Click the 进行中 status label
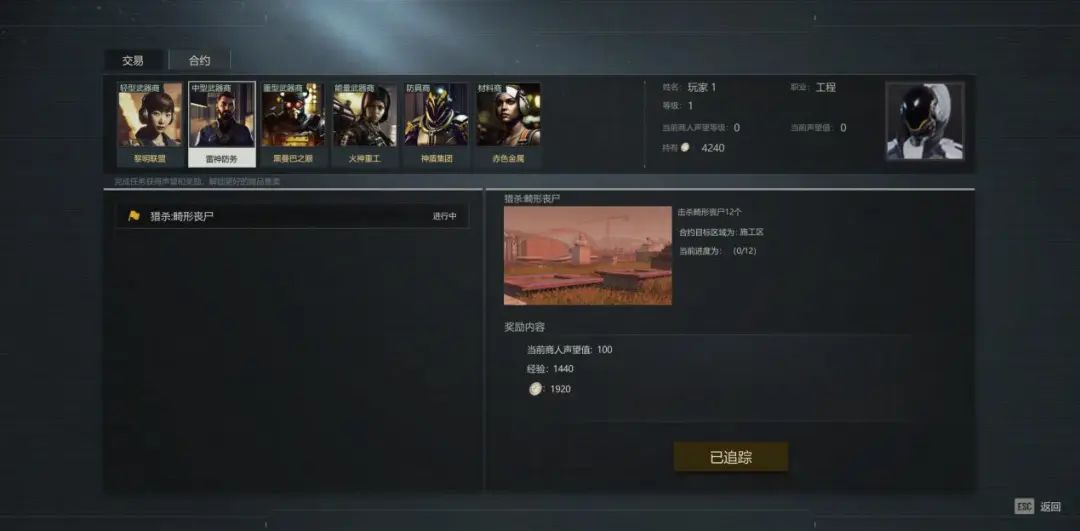 tap(444, 216)
